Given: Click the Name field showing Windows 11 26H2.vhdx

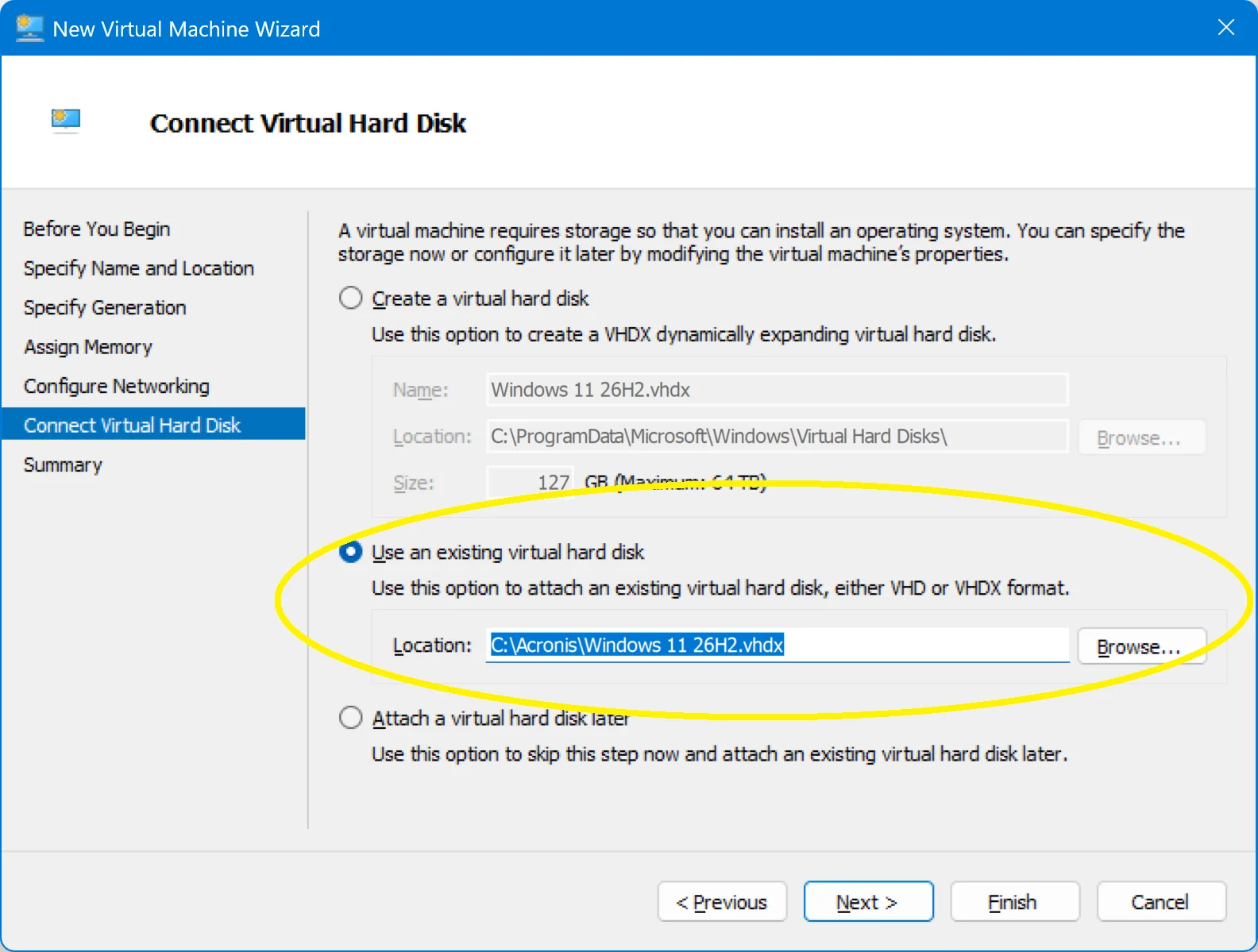Looking at the screenshot, I should tap(778, 390).
